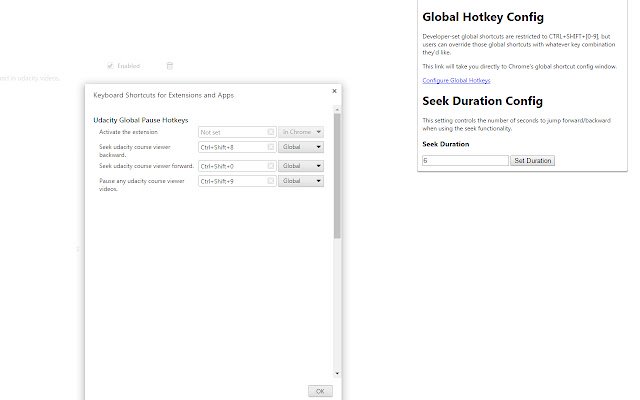
Task: Click the Set Duration button
Action: click(x=532, y=160)
